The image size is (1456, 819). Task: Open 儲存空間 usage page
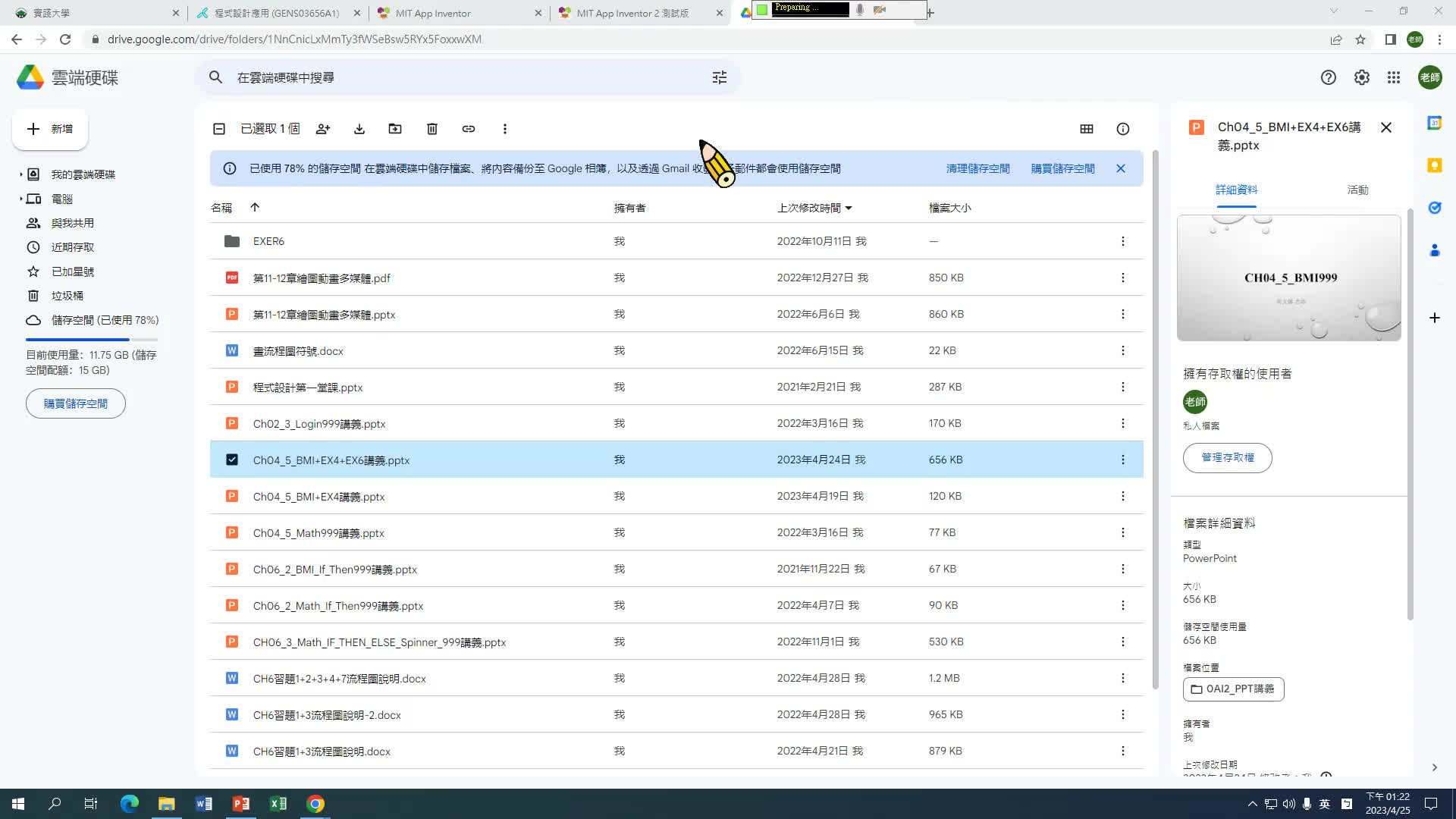105,320
